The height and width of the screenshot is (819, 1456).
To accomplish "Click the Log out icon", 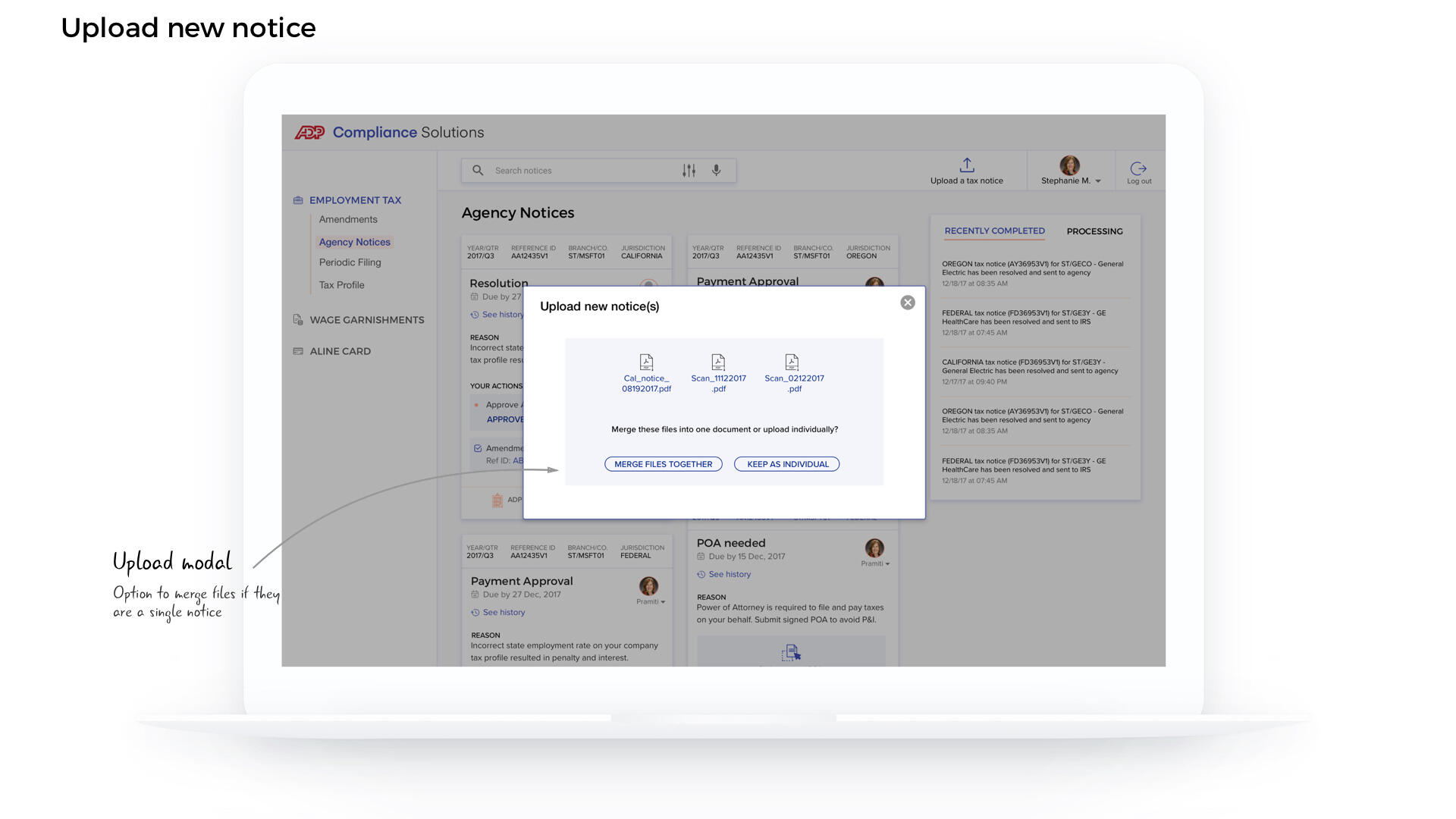I will (1138, 168).
